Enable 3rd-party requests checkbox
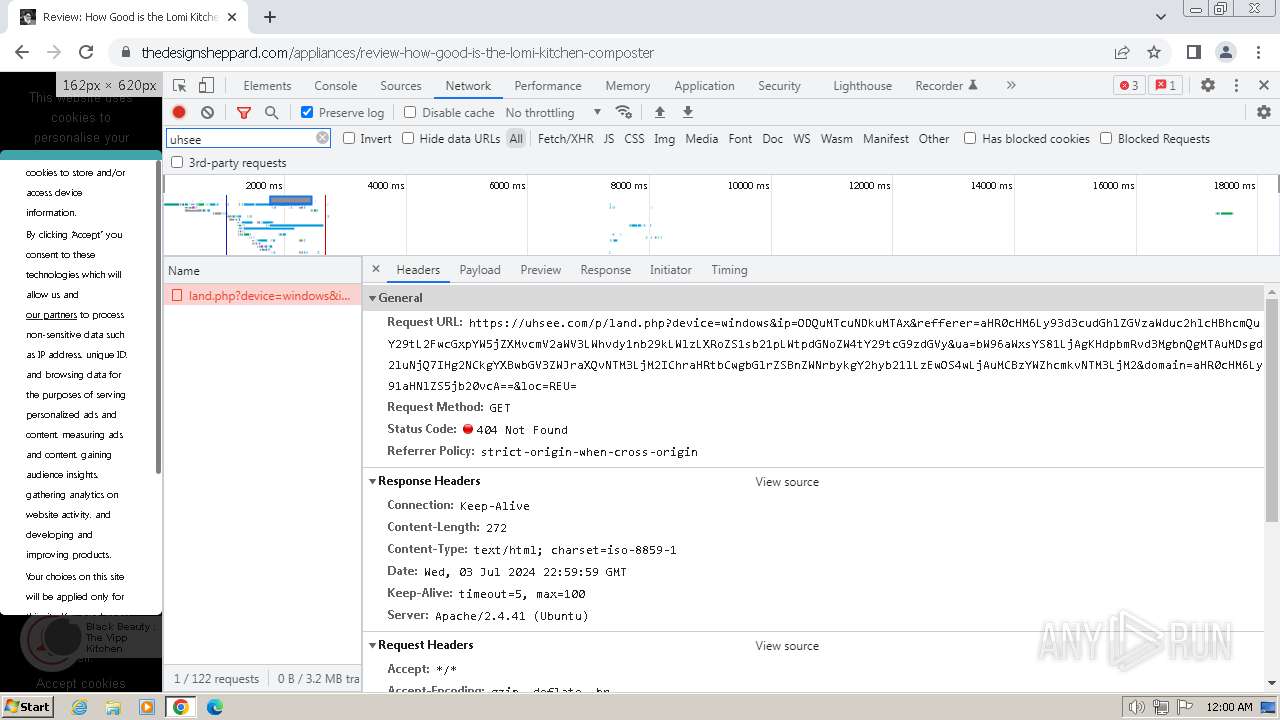Screen dimensions: 1280x720 (177, 163)
